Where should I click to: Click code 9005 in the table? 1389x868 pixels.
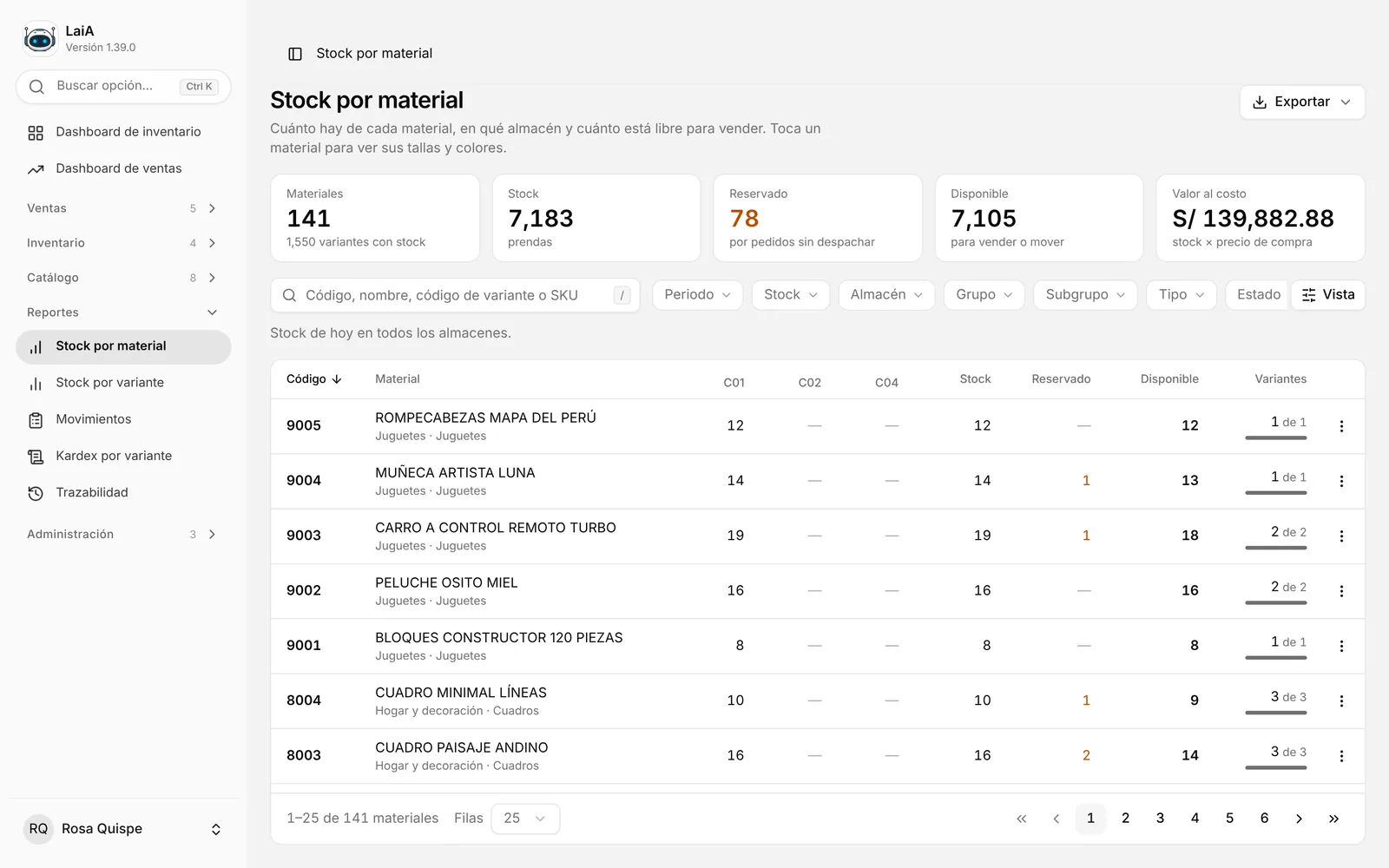coord(304,425)
